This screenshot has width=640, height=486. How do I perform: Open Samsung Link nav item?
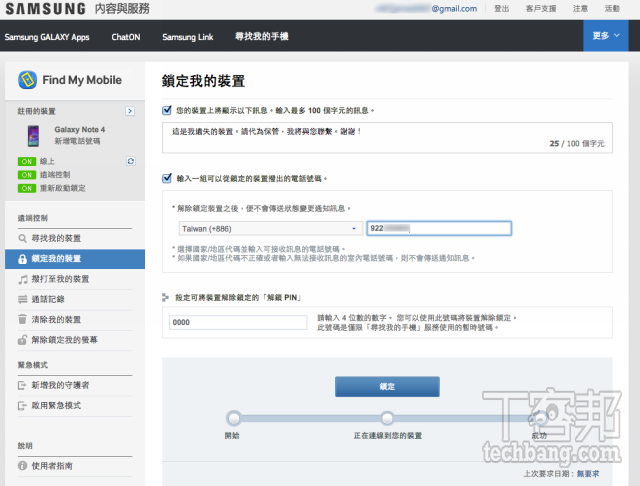tap(188, 37)
